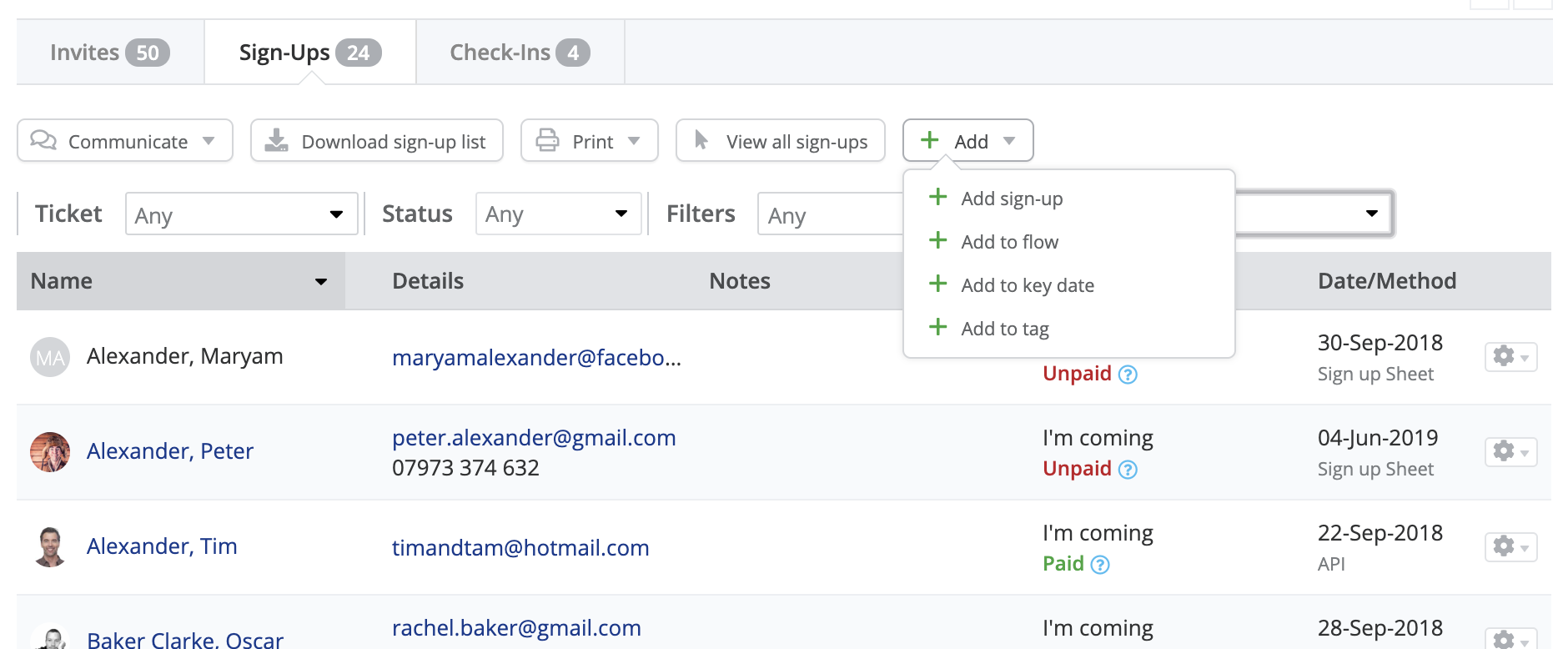Open the Filters Any dropdown

pos(831,214)
